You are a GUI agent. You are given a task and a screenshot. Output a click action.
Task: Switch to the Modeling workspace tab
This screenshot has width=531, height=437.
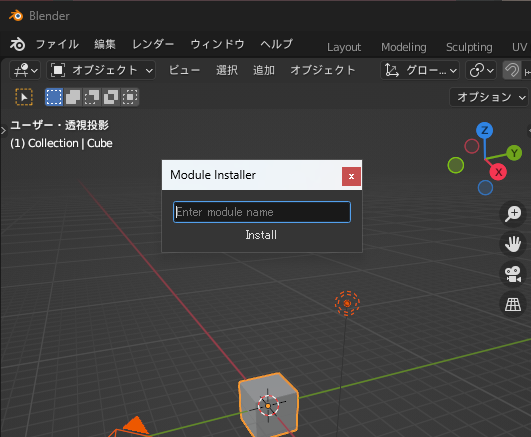tap(404, 47)
